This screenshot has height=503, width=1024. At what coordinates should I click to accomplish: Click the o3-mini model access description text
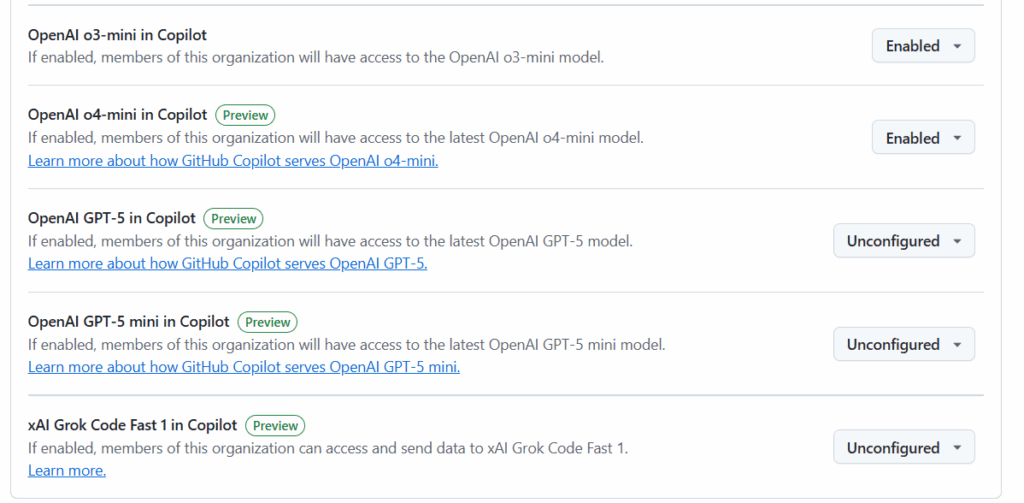316,57
